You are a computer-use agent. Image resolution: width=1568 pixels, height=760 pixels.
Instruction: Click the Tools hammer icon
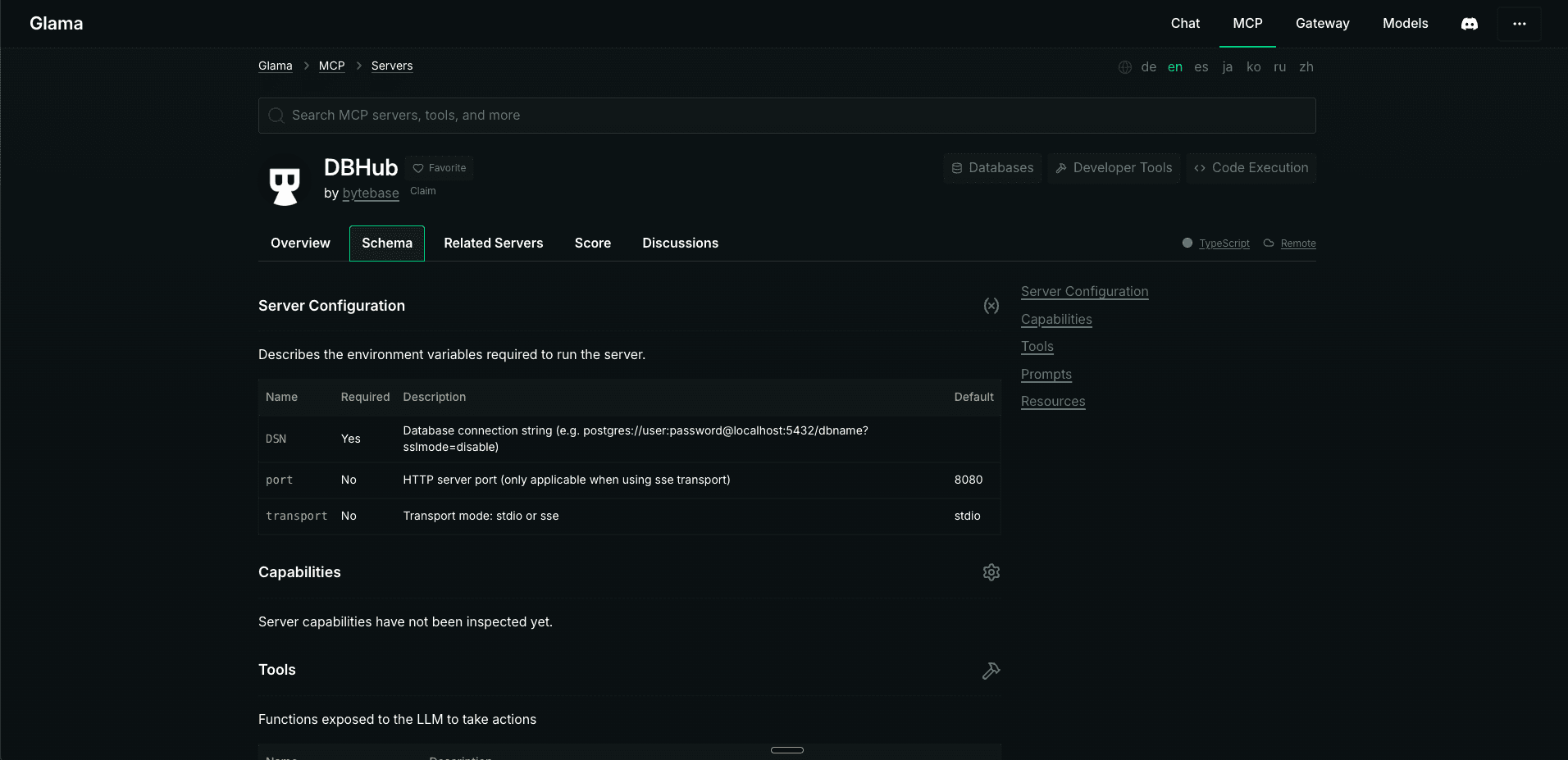pyautogui.click(x=991, y=671)
